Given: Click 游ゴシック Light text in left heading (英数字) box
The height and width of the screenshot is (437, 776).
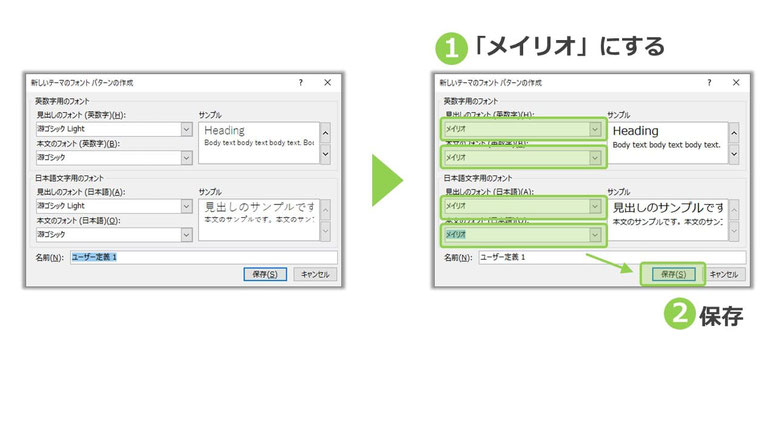Looking at the screenshot, I should tap(61, 129).
